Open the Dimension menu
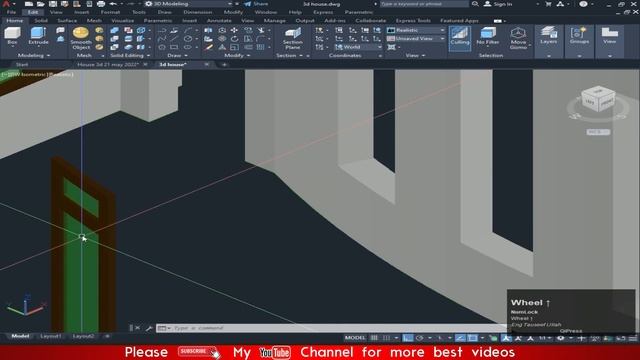The height and width of the screenshot is (360, 640). tap(198, 12)
